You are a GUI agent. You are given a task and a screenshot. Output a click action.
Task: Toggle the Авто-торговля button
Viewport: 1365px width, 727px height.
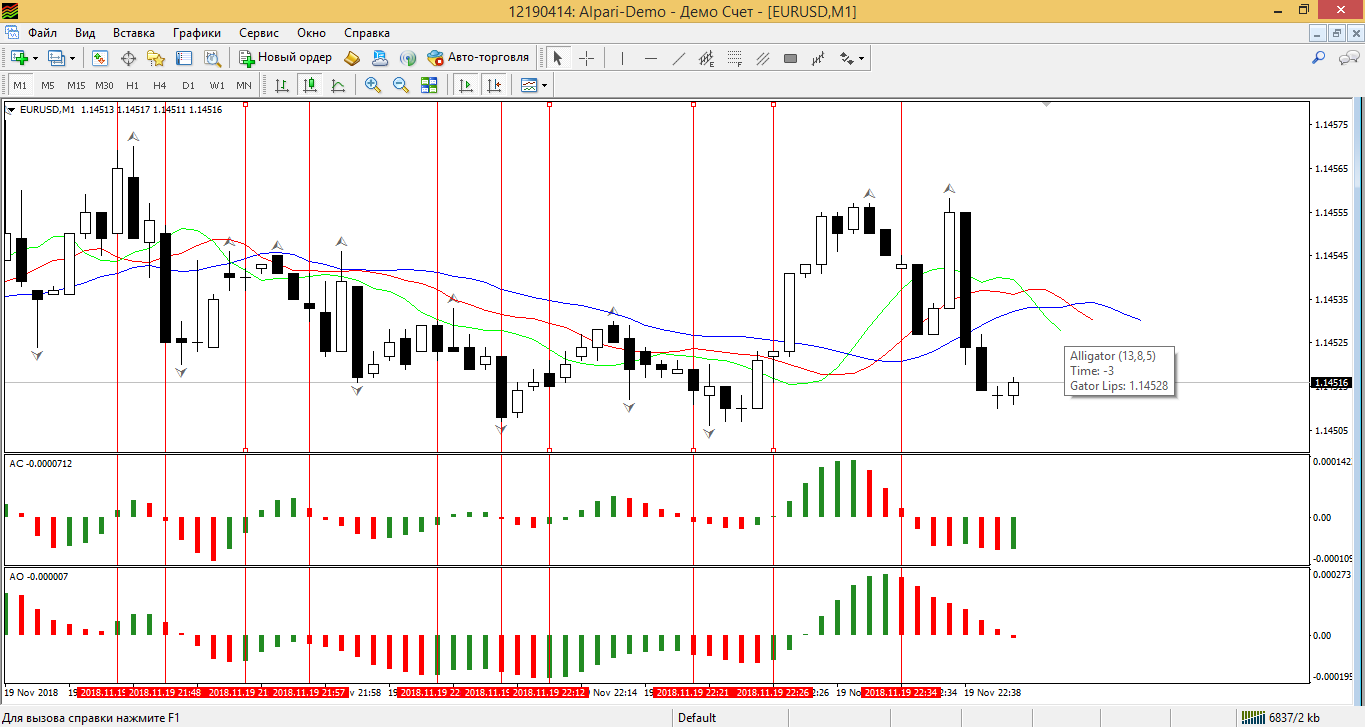click(478, 58)
